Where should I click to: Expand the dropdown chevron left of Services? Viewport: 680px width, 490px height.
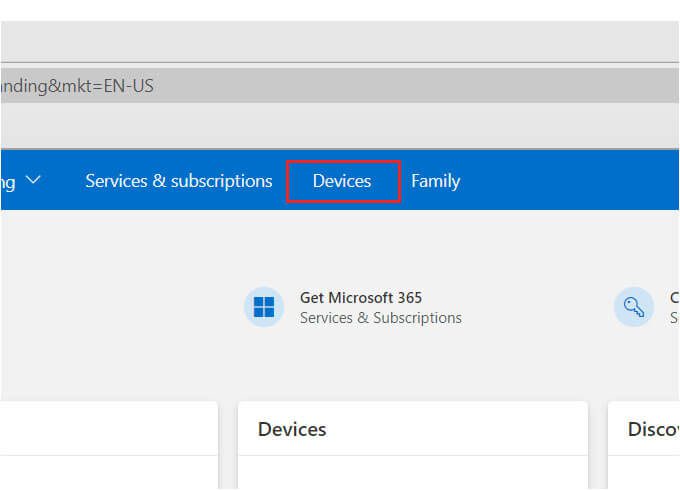33,179
